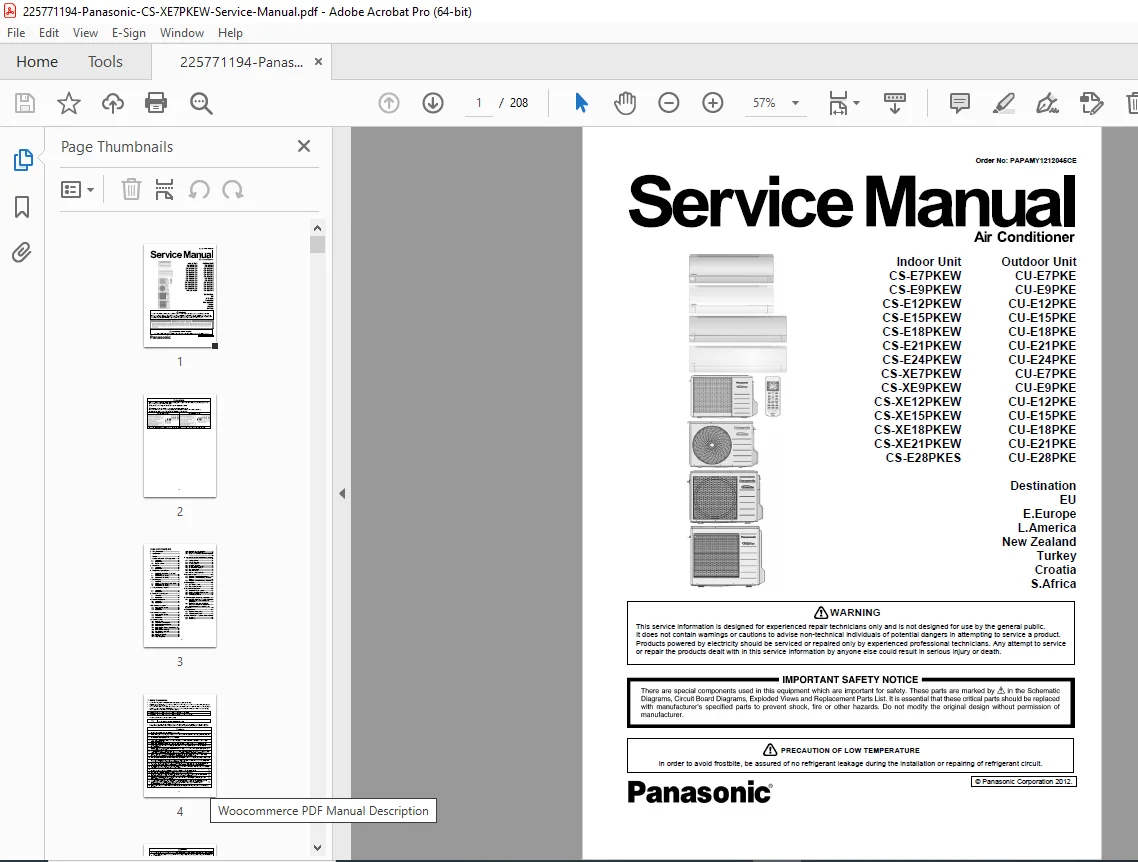Click the CS-XE7PKEW model text
The image size is (1138, 862).
921,374
